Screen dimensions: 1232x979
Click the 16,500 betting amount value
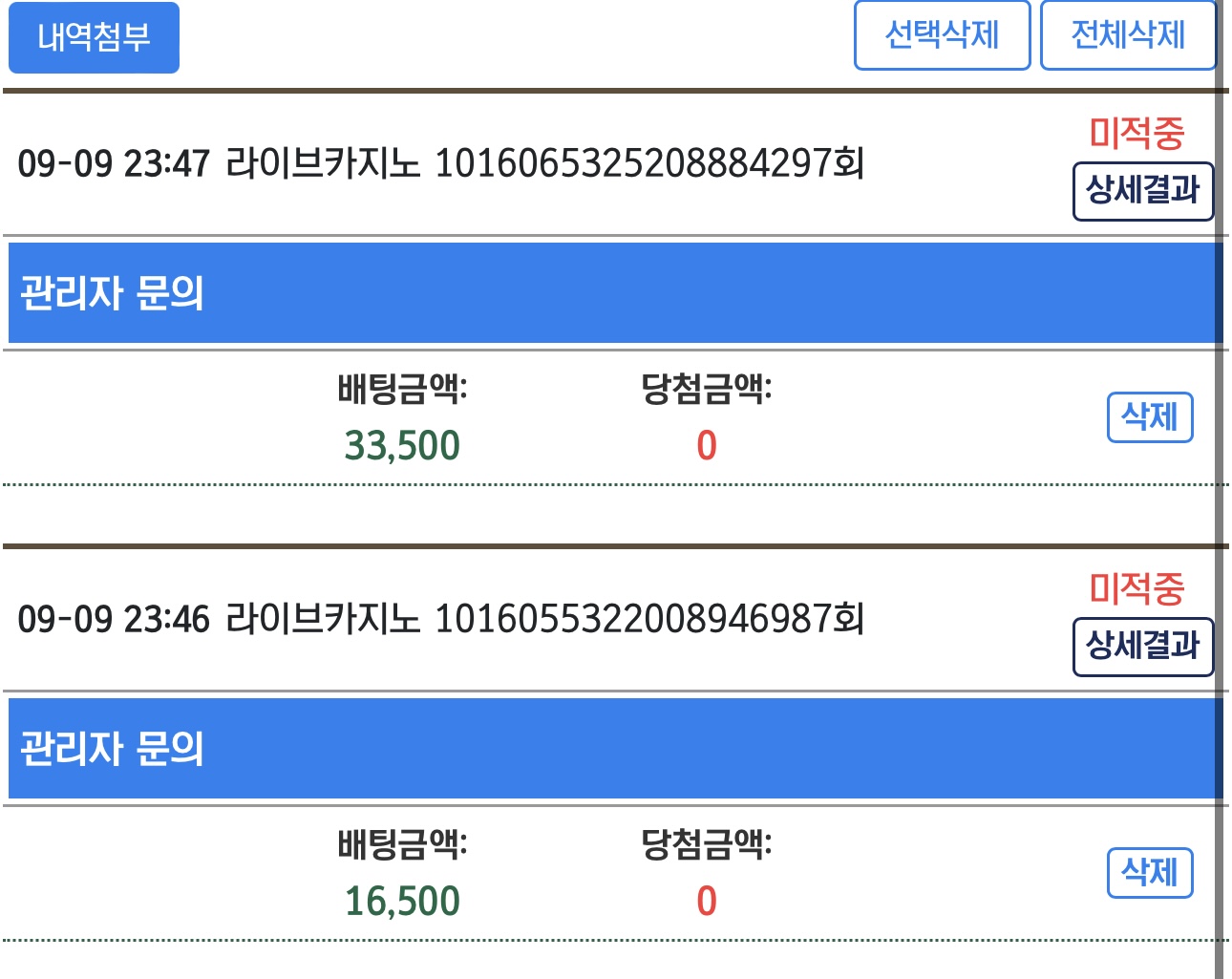click(x=402, y=901)
